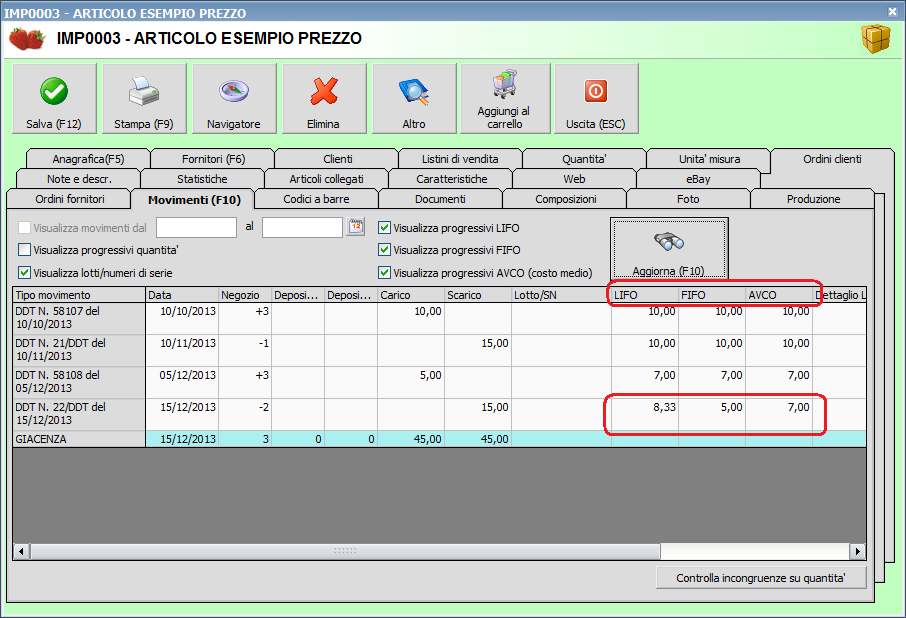Click the LIFO value 8,33 cell

(x=645, y=414)
